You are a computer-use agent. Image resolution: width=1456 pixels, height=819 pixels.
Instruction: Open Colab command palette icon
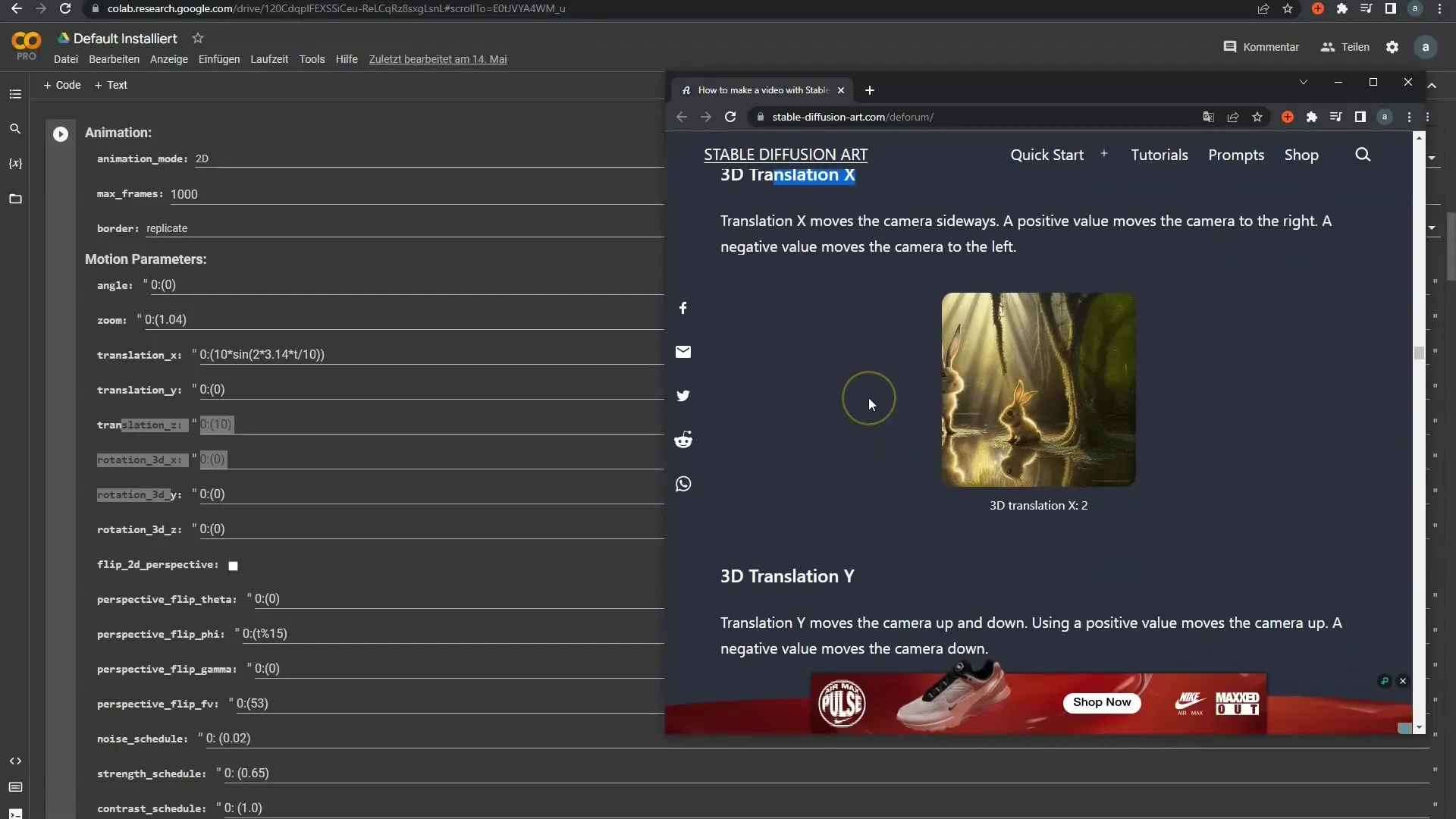coord(15,787)
